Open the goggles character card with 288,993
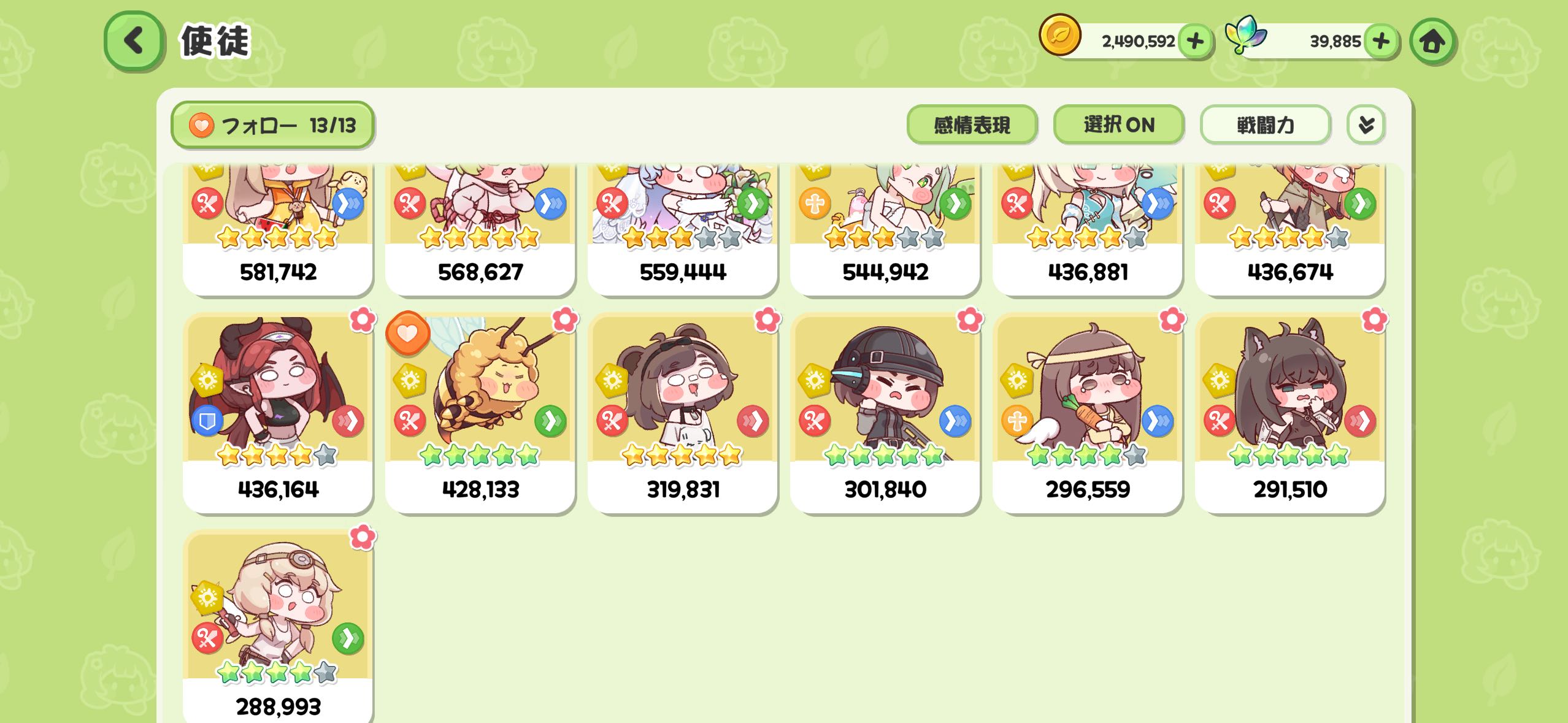Screen dimensions: 1568x723 [x=278, y=627]
